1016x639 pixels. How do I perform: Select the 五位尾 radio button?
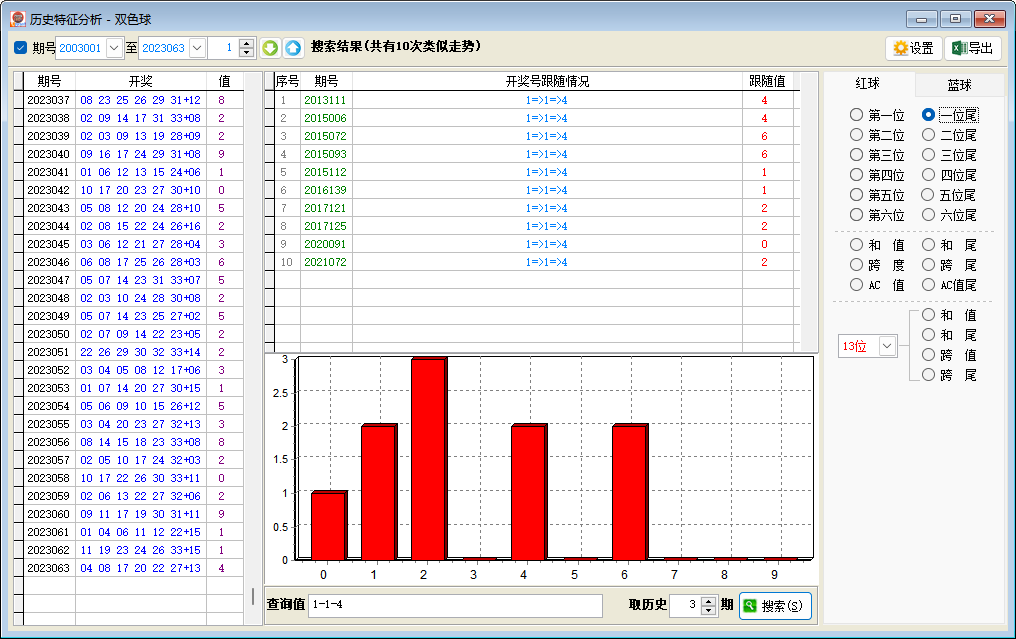point(929,195)
